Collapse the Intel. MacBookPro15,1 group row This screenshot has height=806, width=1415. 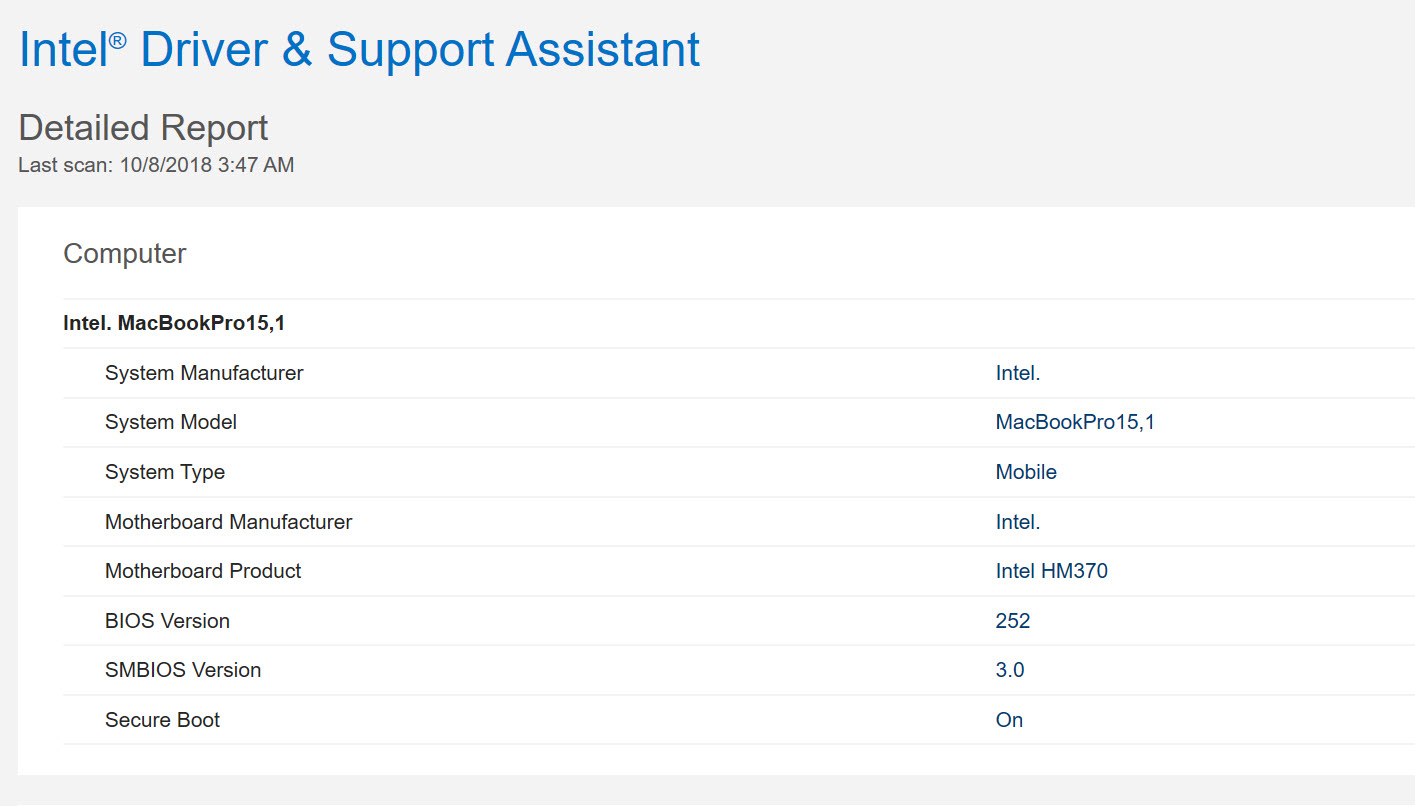tap(174, 323)
